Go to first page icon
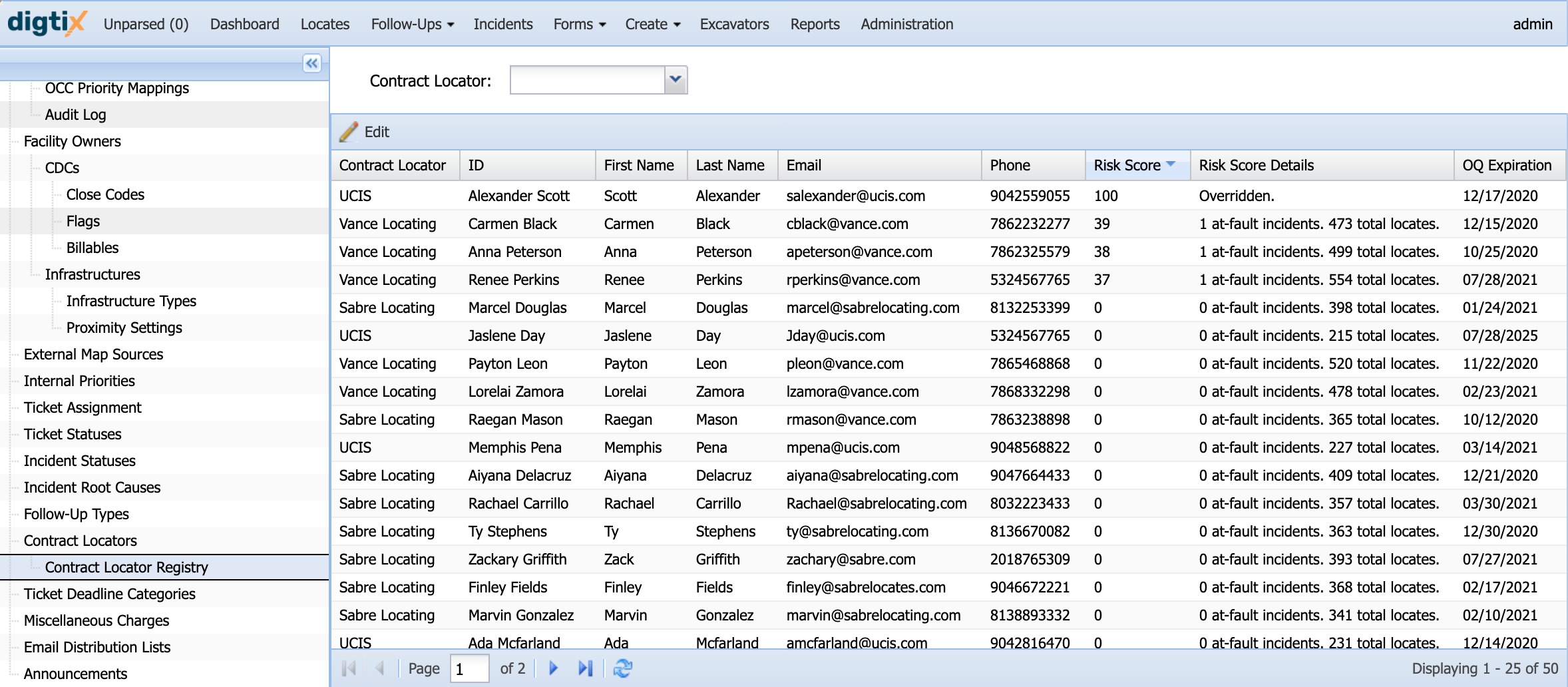 (349, 668)
